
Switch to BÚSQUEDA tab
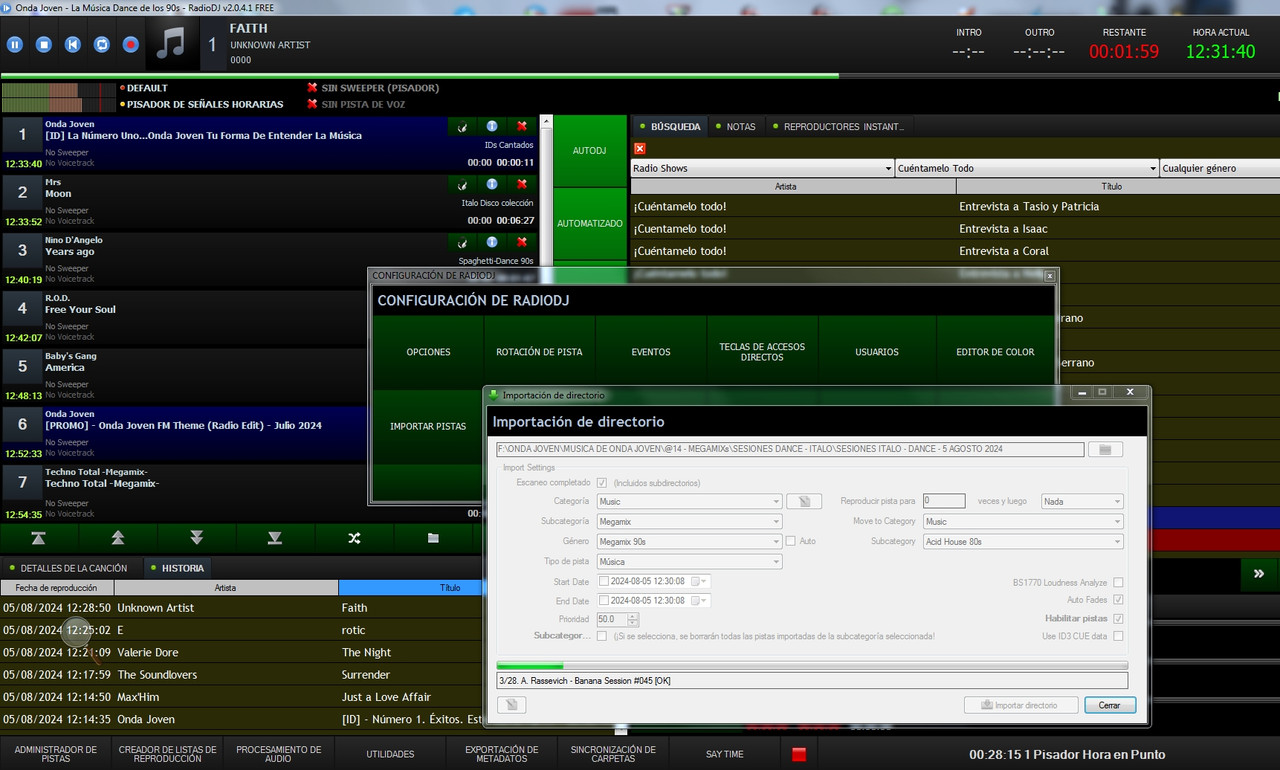coord(669,127)
